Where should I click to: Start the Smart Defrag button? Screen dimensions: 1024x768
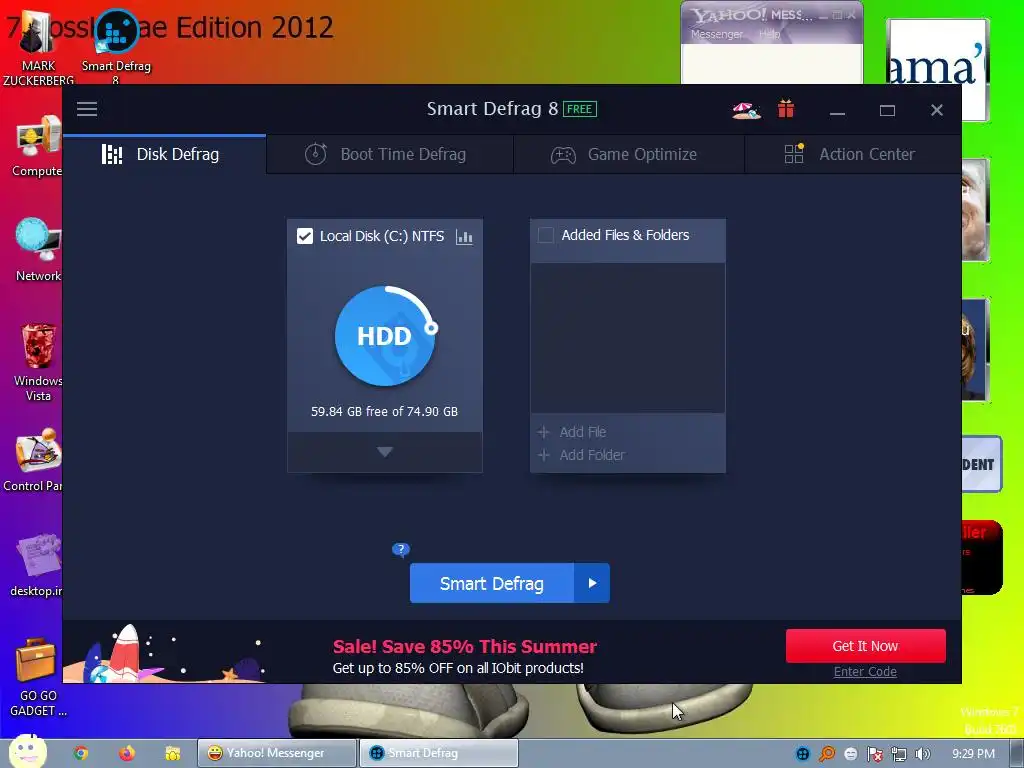click(x=492, y=583)
